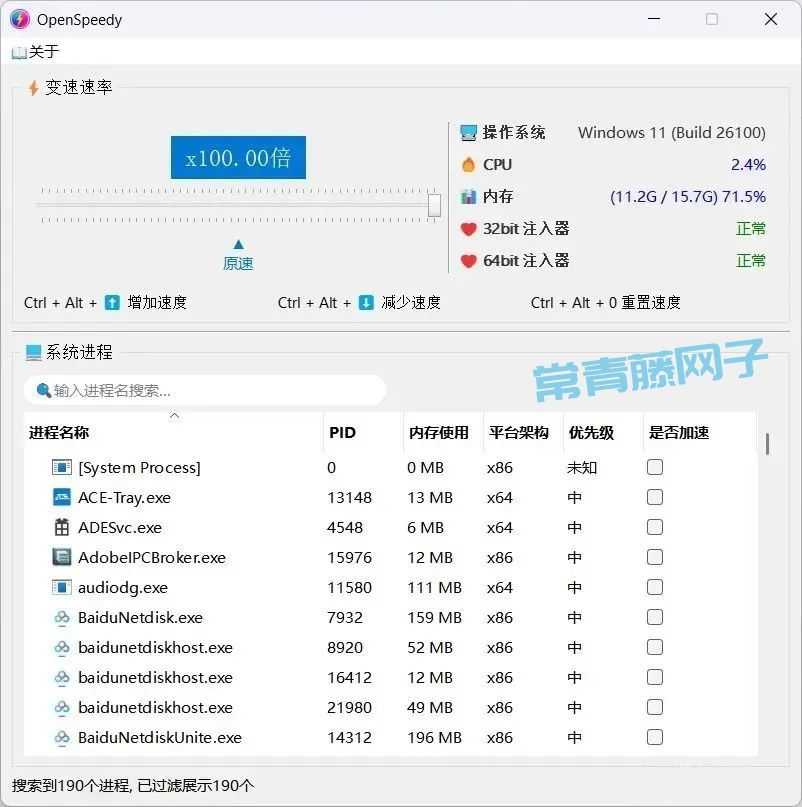Click the 内存 chart icon

pos(468,197)
